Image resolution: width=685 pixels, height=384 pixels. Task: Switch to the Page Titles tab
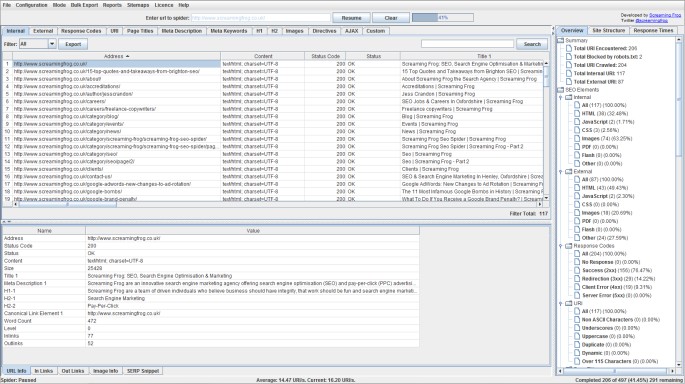tap(140, 31)
